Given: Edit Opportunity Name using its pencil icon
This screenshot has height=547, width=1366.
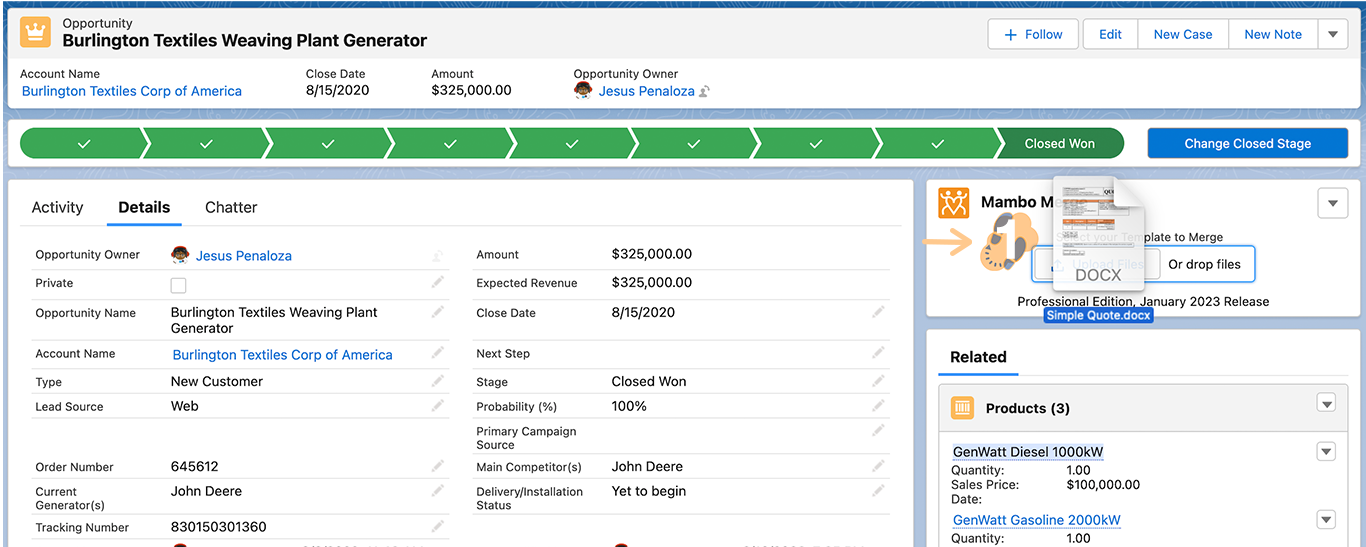Looking at the screenshot, I should [x=437, y=313].
